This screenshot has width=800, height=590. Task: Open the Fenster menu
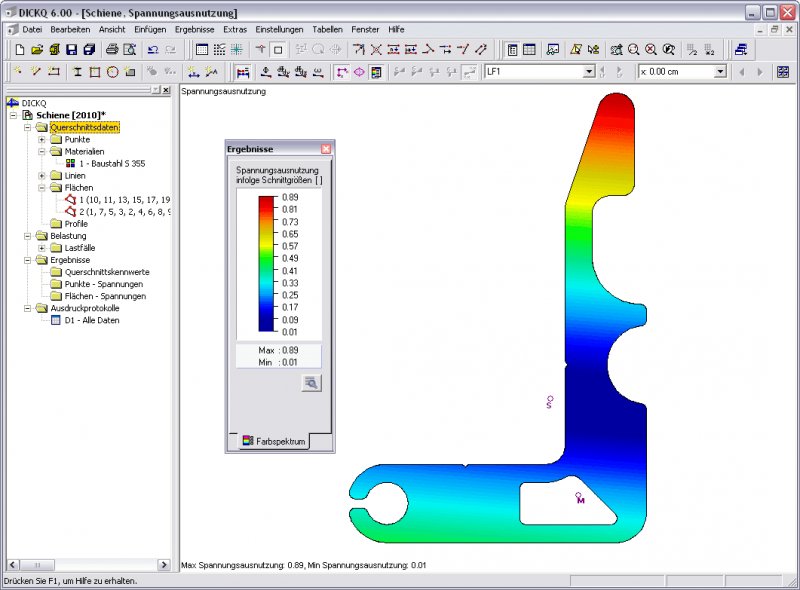pos(365,30)
